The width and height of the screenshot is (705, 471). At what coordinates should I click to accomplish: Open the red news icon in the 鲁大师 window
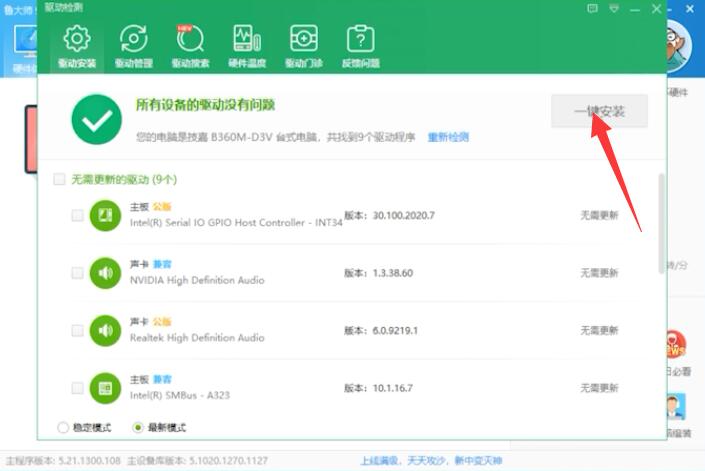(x=676, y=345)
